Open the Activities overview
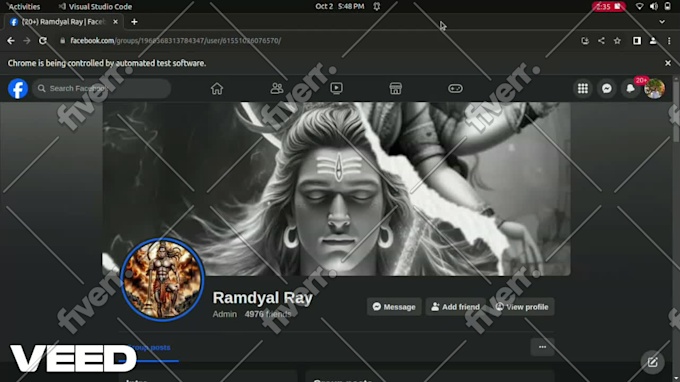The width and height of the screenshot is (680, 382). pos(24,7)
